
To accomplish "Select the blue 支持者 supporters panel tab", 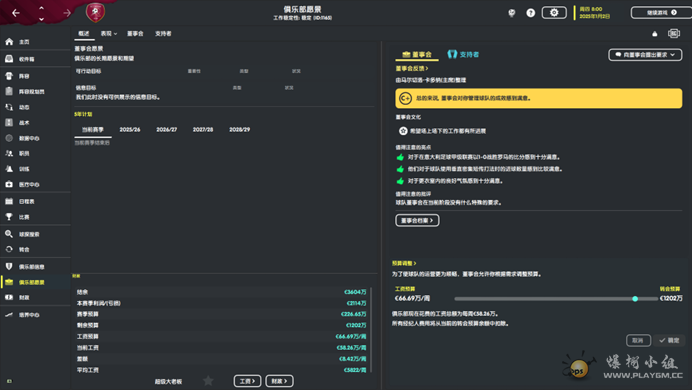I will [463, 54].
